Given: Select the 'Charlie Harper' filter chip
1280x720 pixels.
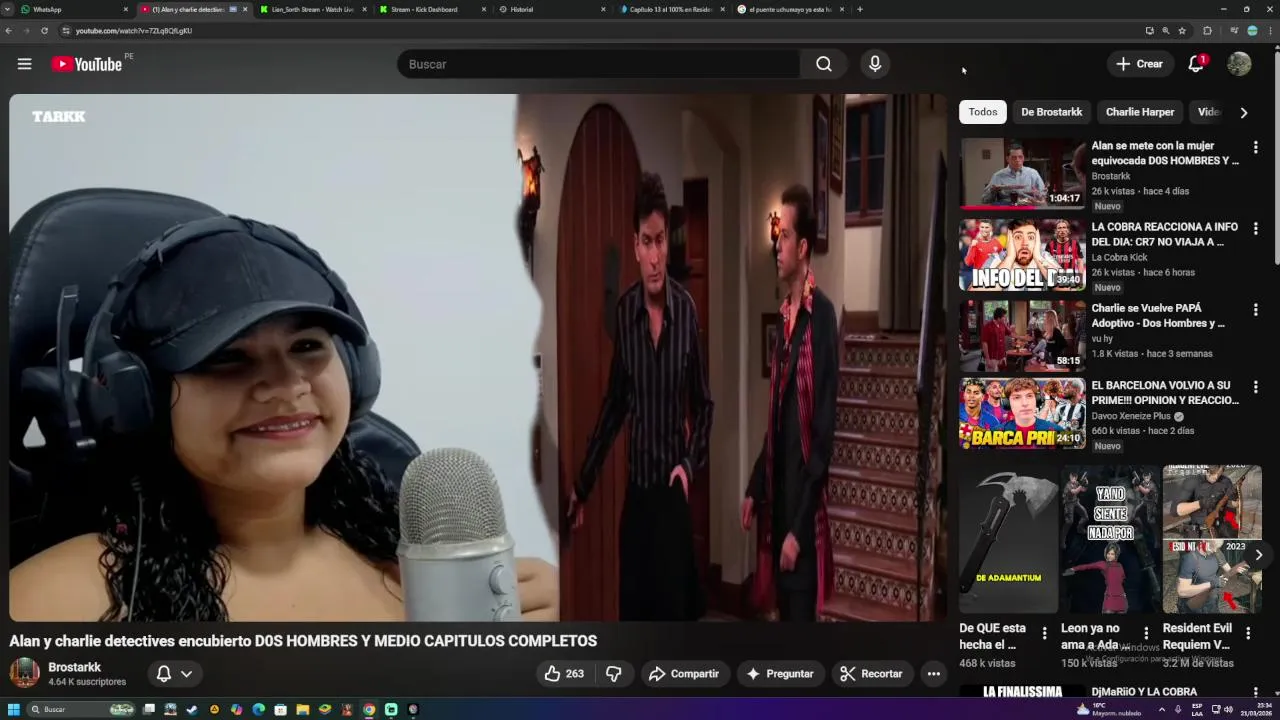Looking at the screenshot, I should [x=1140, y=112].
